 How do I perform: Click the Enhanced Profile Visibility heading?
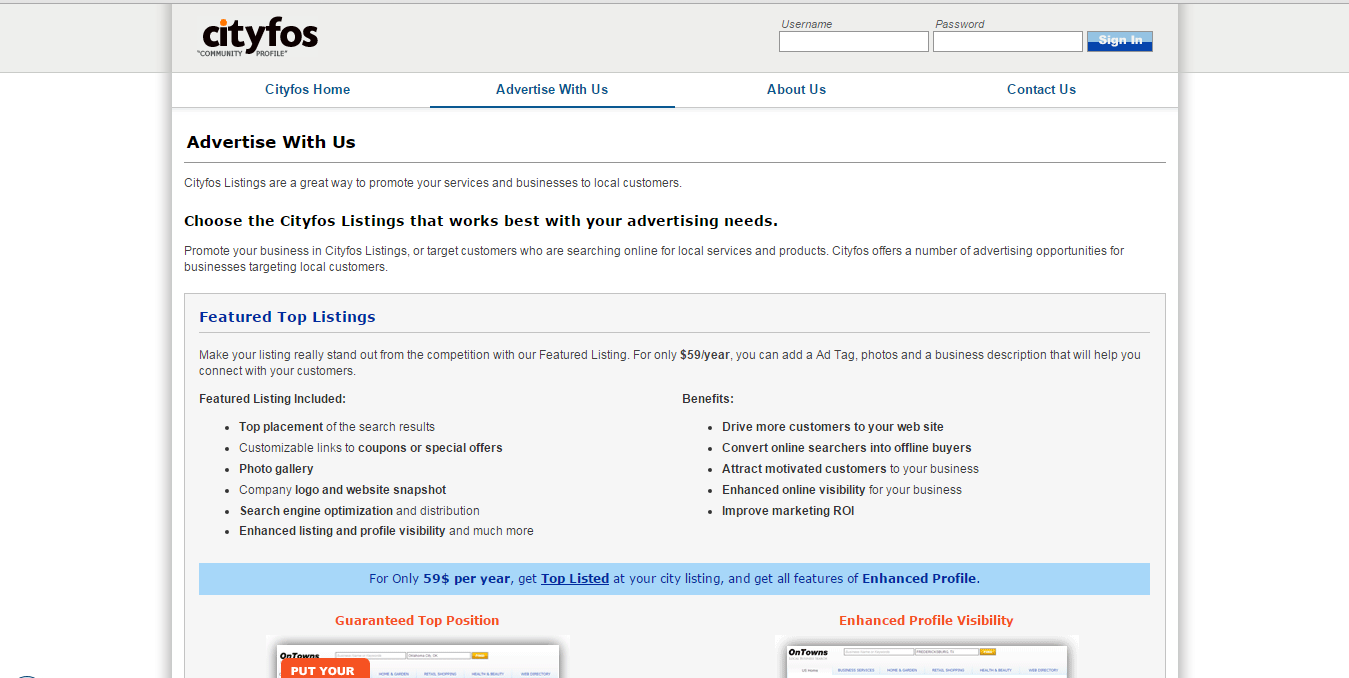[926, 620]
